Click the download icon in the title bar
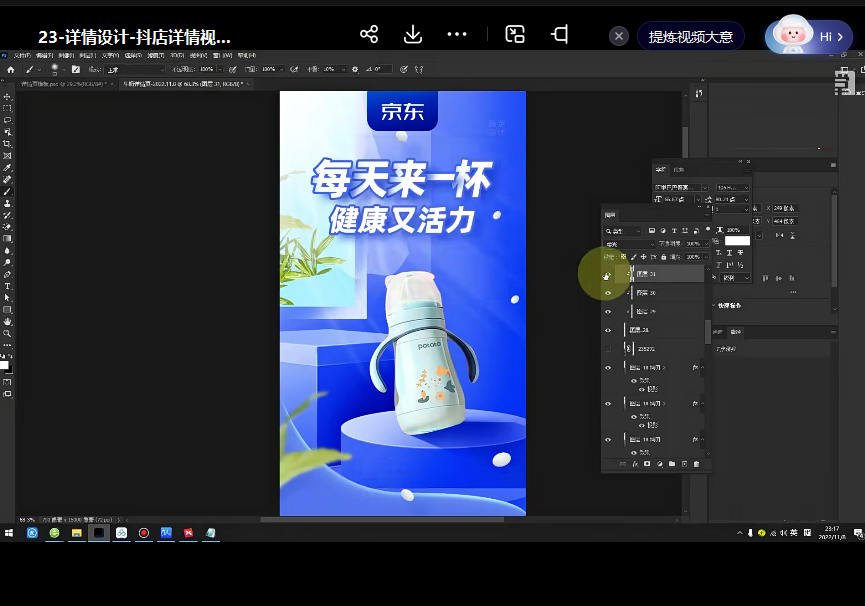865x606 pixels. 412,34
